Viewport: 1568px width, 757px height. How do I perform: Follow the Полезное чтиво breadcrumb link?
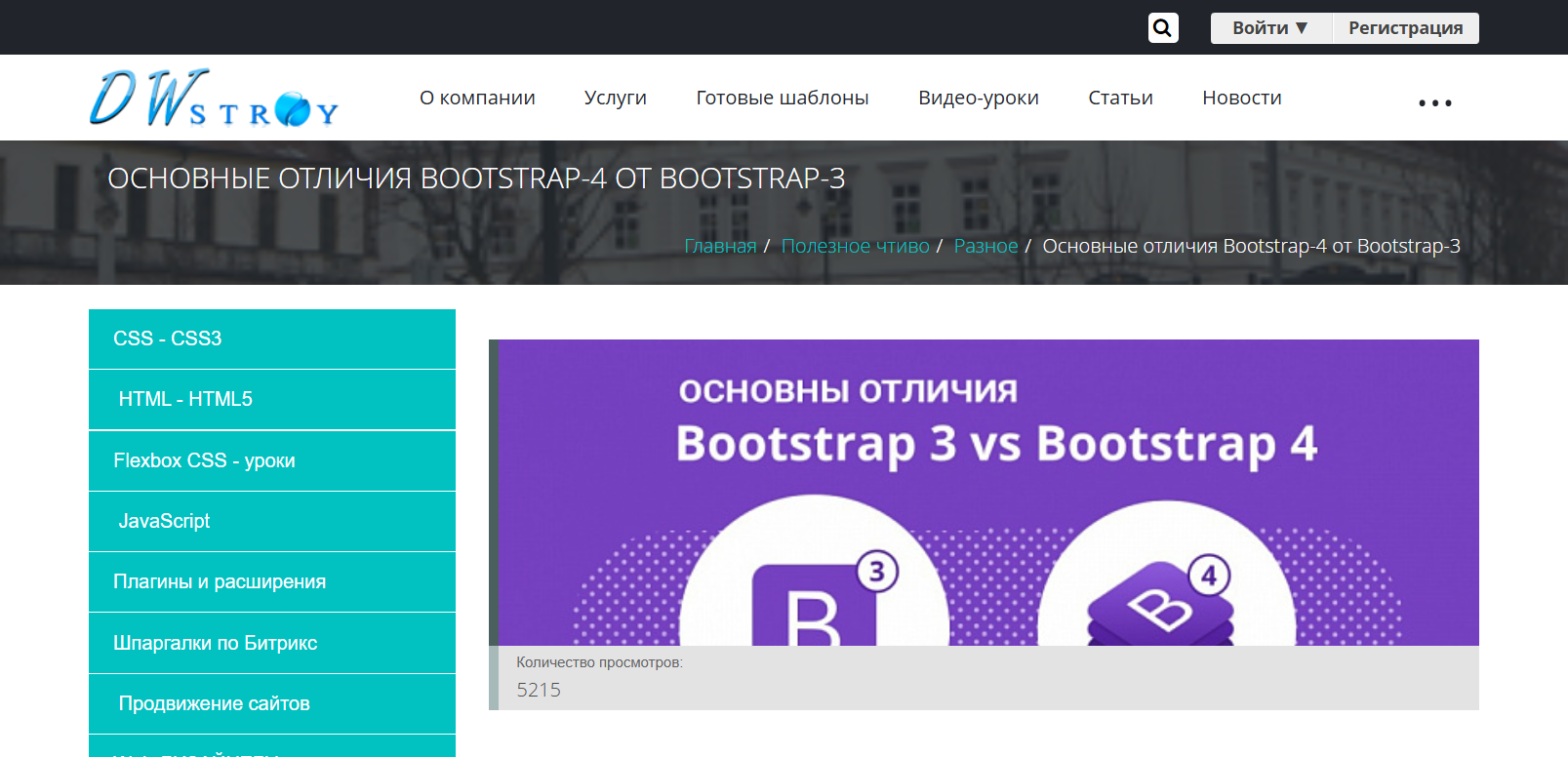coord(855,246)
